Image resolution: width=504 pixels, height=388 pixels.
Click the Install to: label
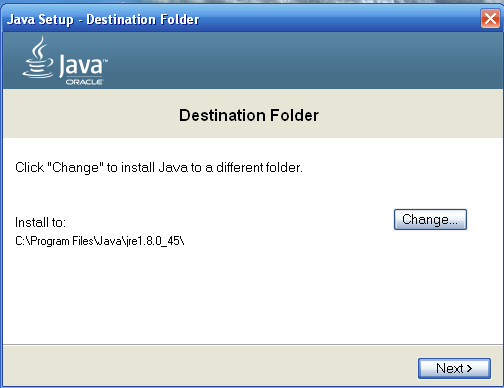(x=41, y=222)
